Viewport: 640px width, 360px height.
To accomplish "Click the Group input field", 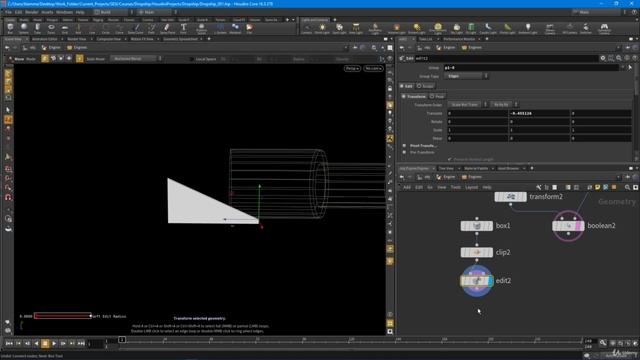I will coord(531,68).
